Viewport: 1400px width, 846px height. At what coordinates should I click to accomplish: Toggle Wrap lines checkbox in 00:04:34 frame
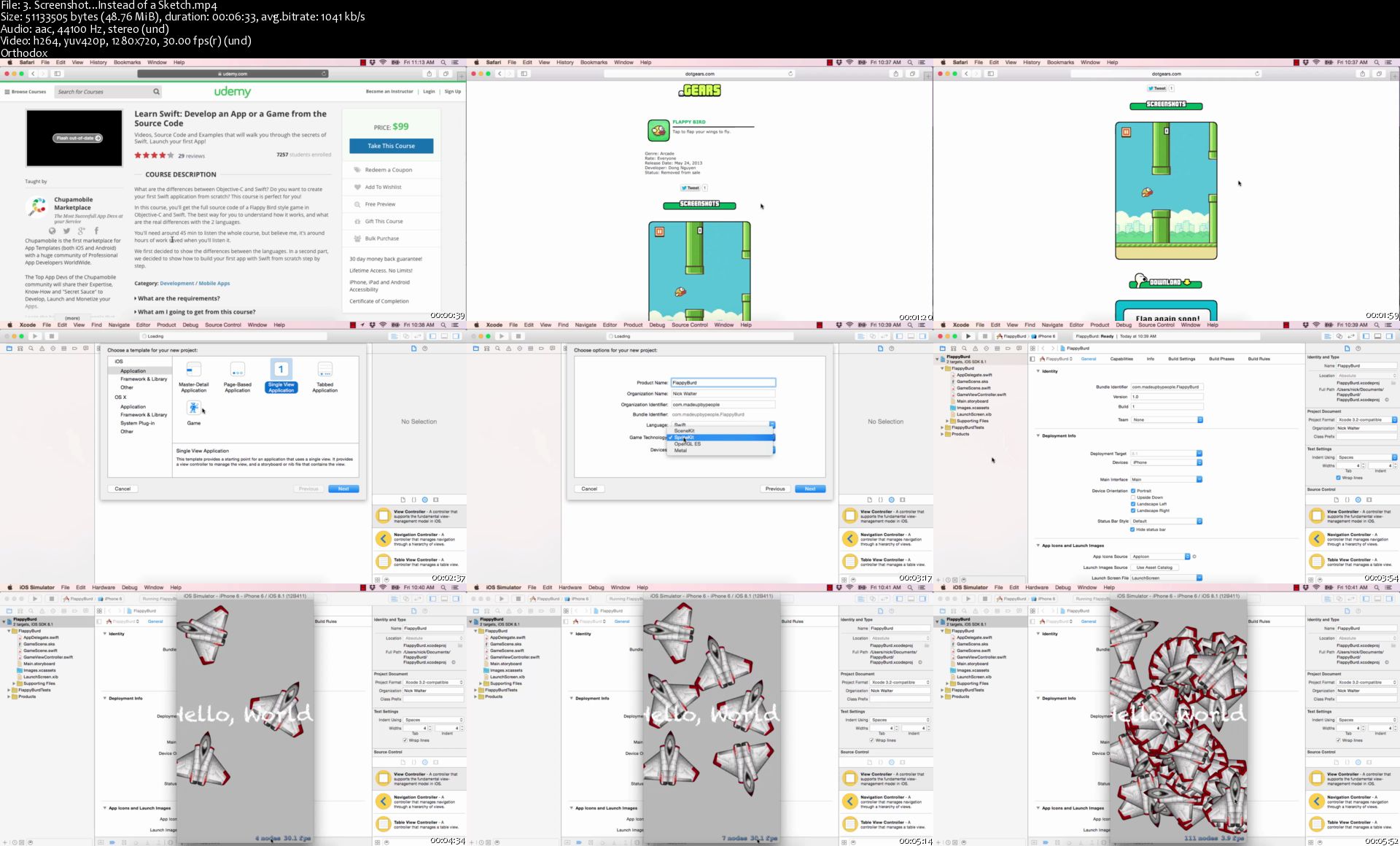tap(405, 740)
